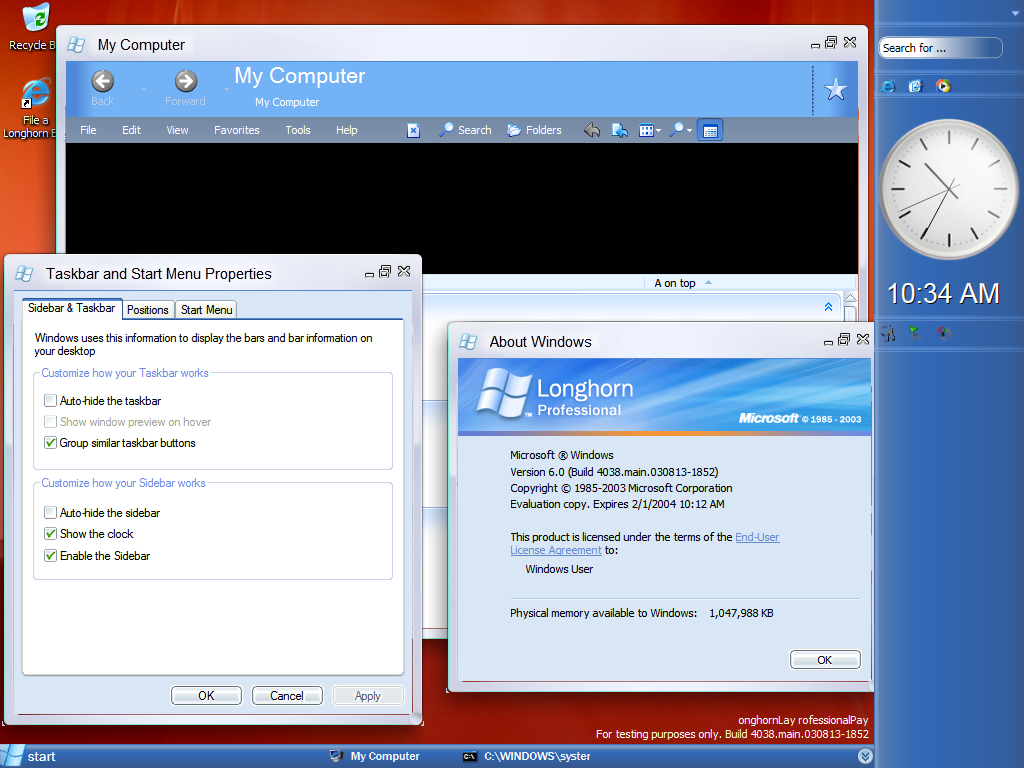Collapse the panel with double-chevron arrow

(x=828, y=307)
